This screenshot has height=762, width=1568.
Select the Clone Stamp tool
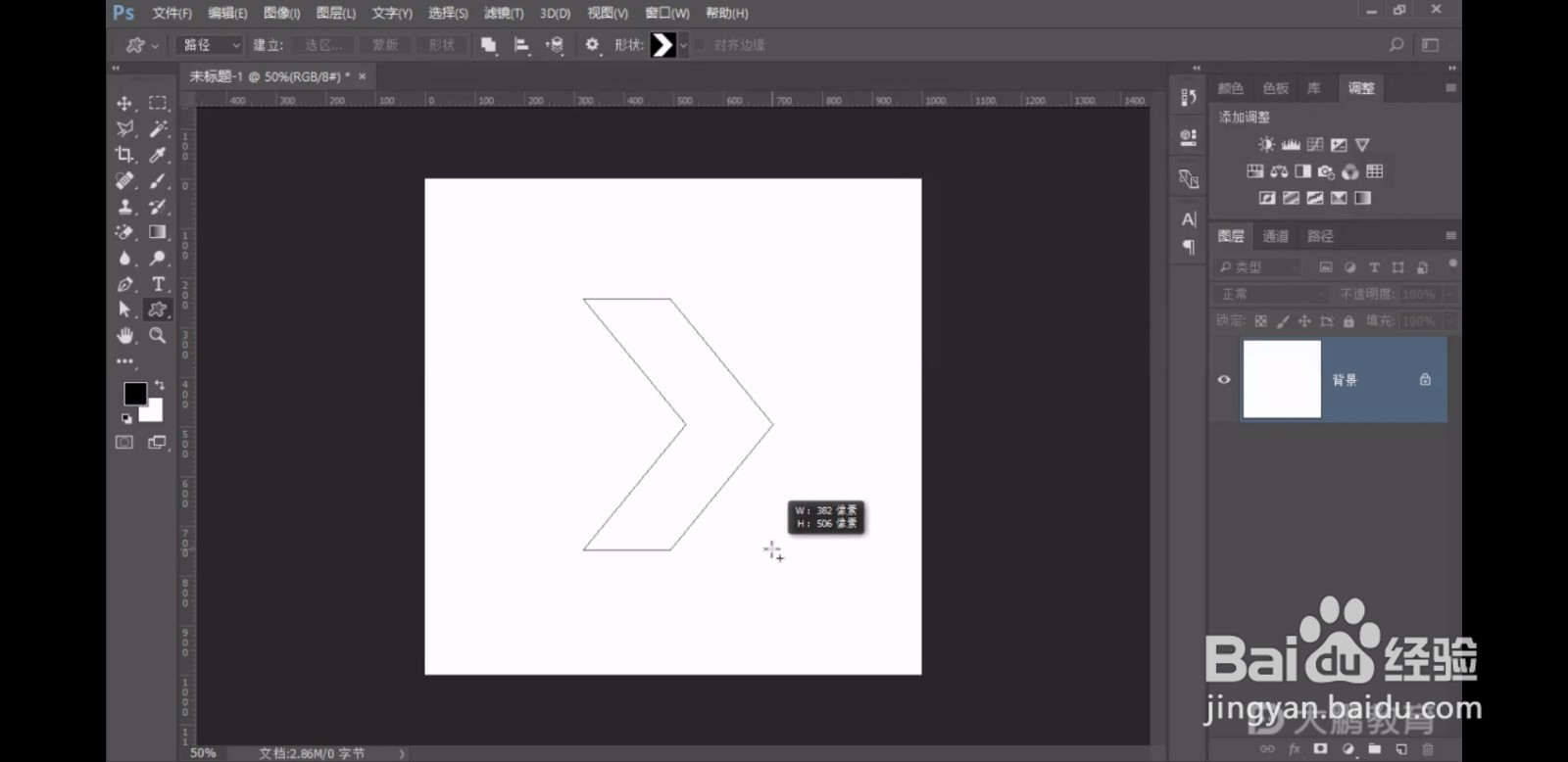(124, 207)
